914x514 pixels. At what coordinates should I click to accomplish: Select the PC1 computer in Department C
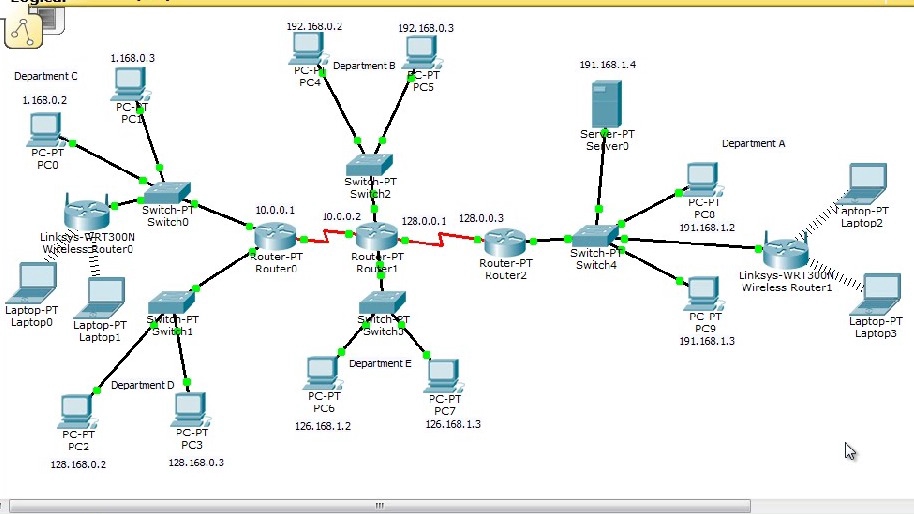coord(130,85)
